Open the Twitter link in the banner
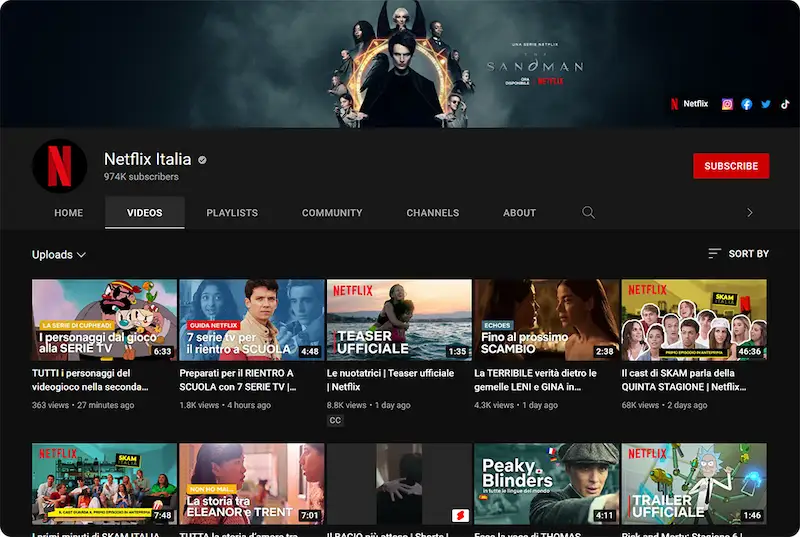Image resolution: width=800 pixels, height=537 pixels. (766, 104)
